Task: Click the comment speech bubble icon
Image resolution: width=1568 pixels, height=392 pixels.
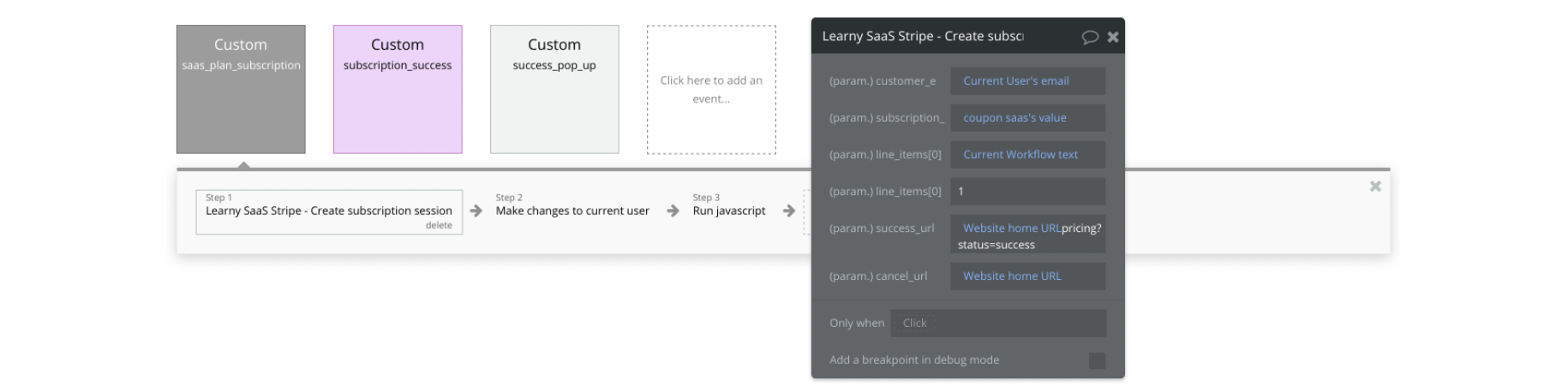Action: point(1089,37)
